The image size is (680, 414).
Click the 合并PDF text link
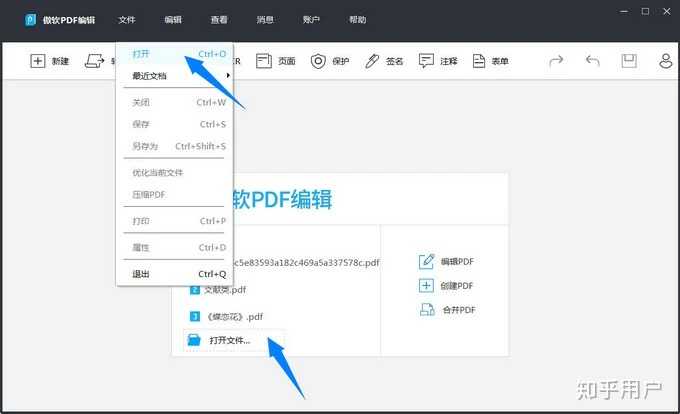(459, 310)
